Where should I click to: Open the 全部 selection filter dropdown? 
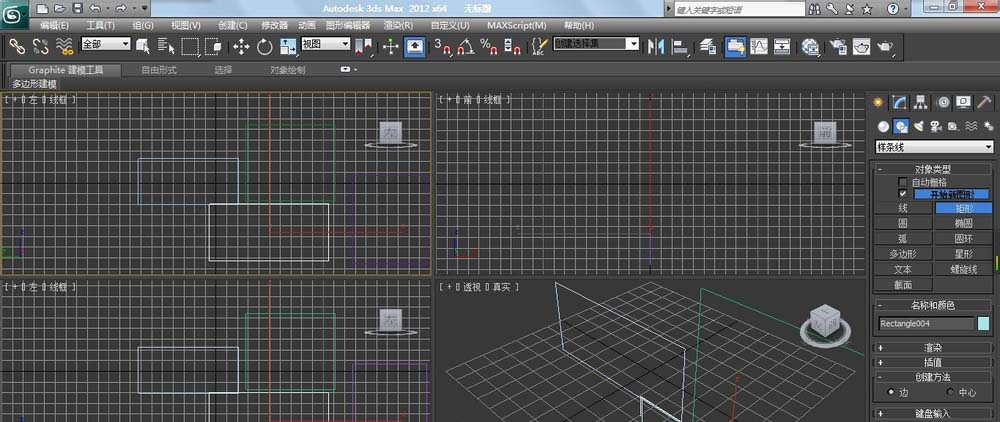(x=105, y=45)
